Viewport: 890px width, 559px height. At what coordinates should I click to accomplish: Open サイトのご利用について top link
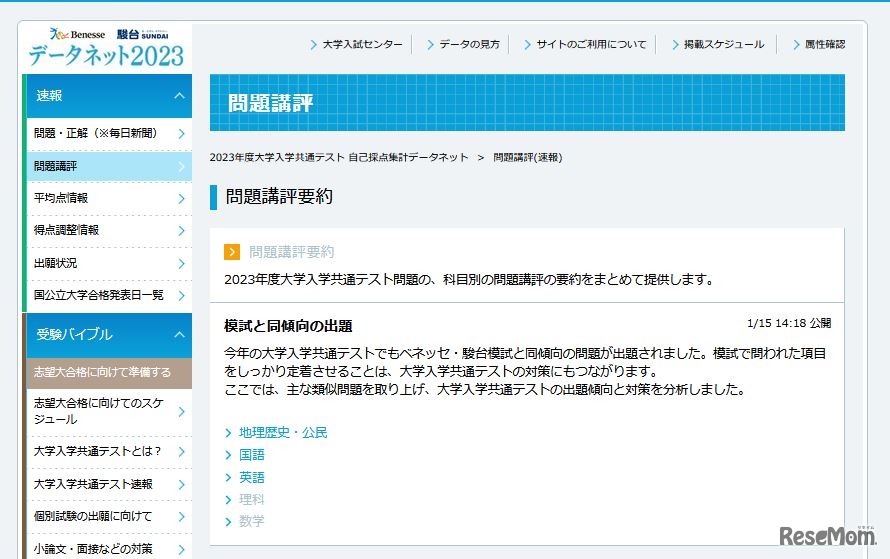(591, 44)
